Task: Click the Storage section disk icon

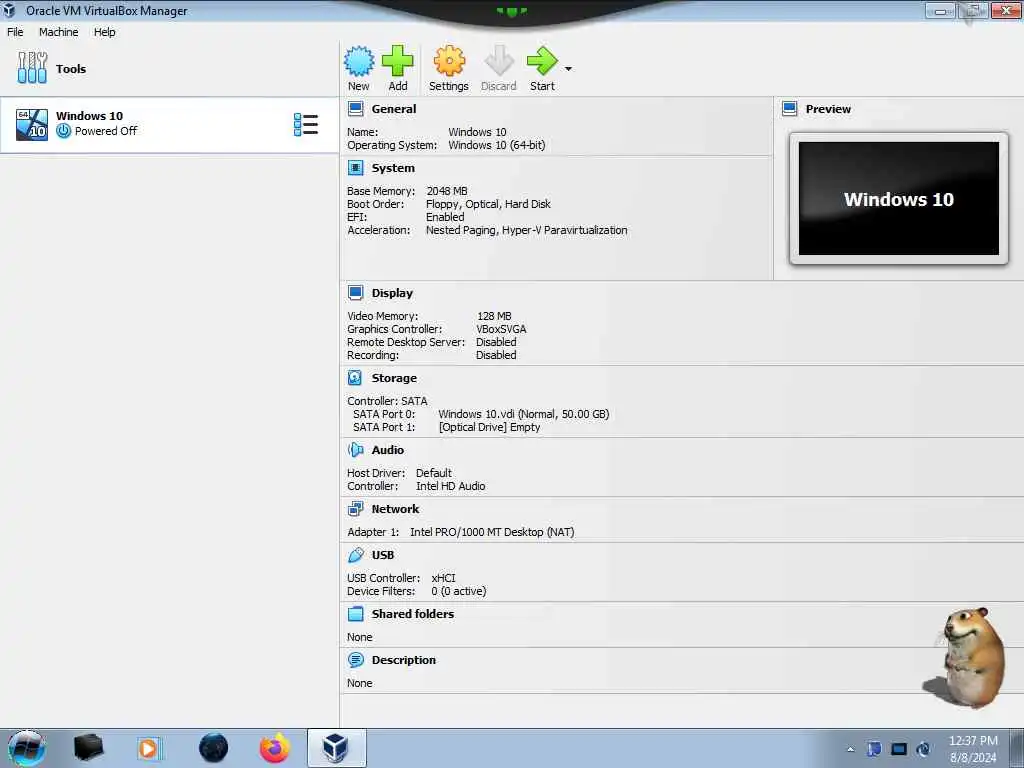Action: point(355,377)
